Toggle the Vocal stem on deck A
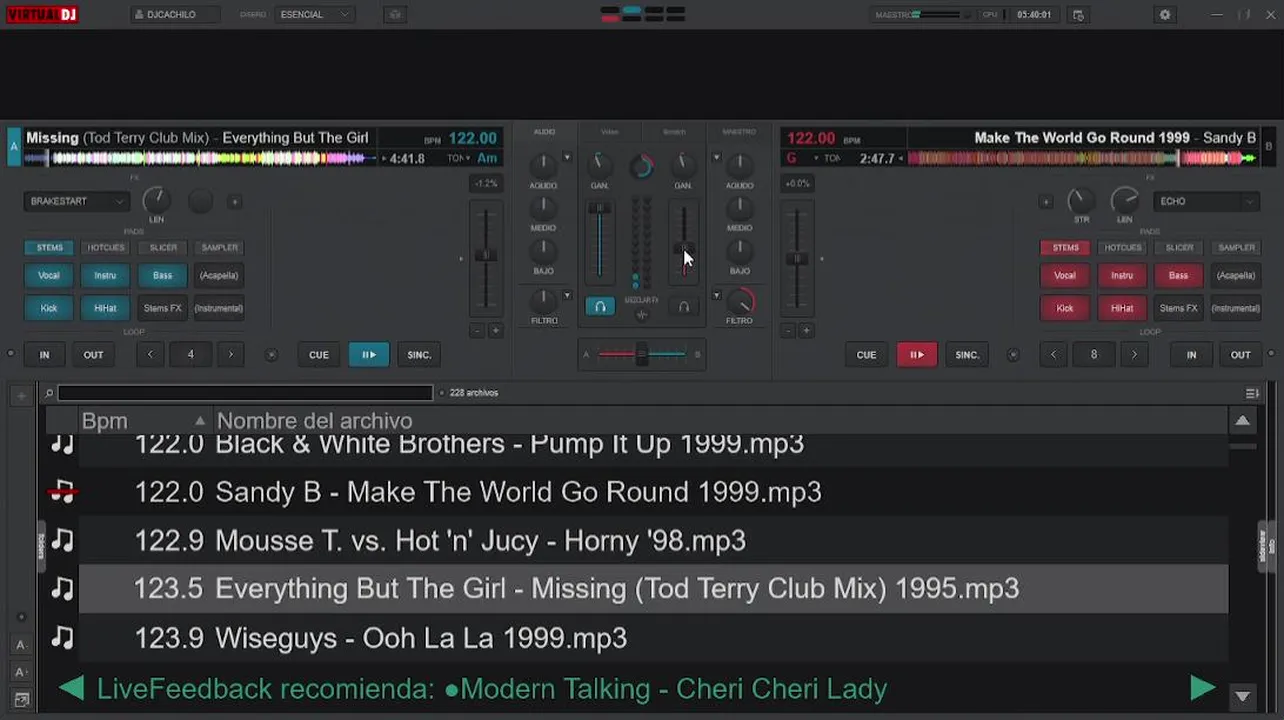This screenshot has height=720, width=1284. click(x=49, y=275)
